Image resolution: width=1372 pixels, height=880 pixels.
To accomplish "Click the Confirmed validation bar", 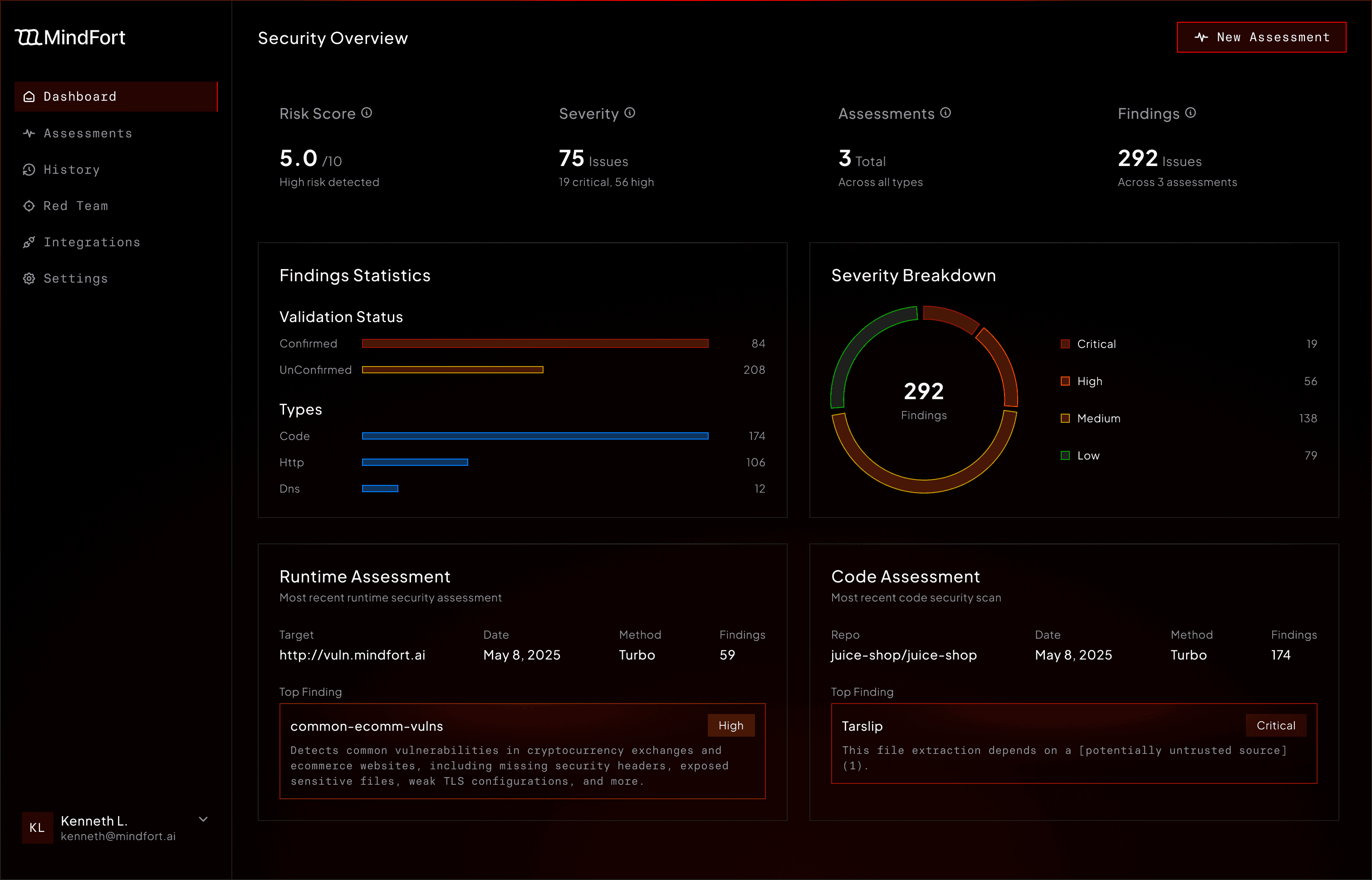I will 535,343.
